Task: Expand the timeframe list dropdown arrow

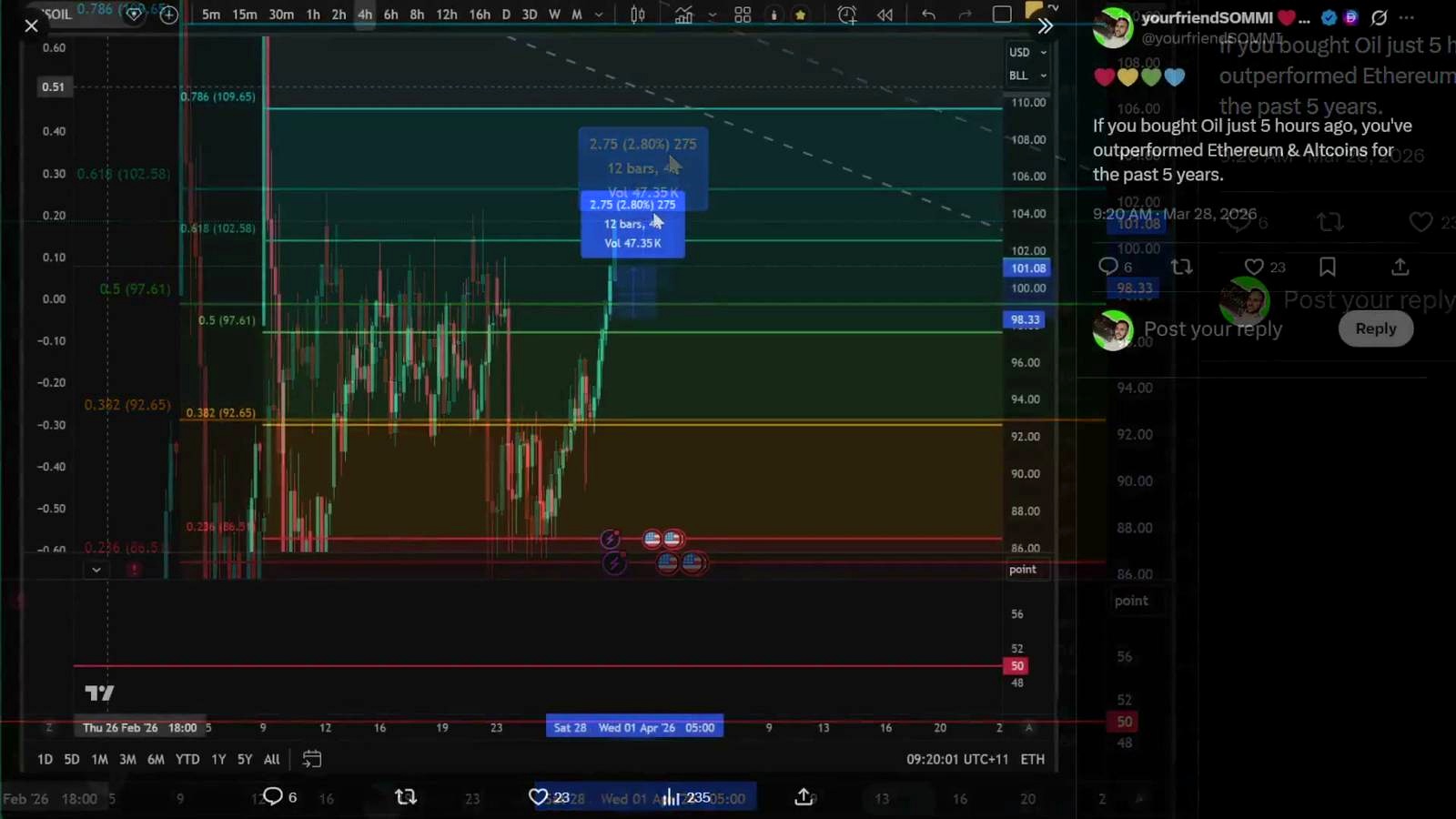Action: [599, 15]
